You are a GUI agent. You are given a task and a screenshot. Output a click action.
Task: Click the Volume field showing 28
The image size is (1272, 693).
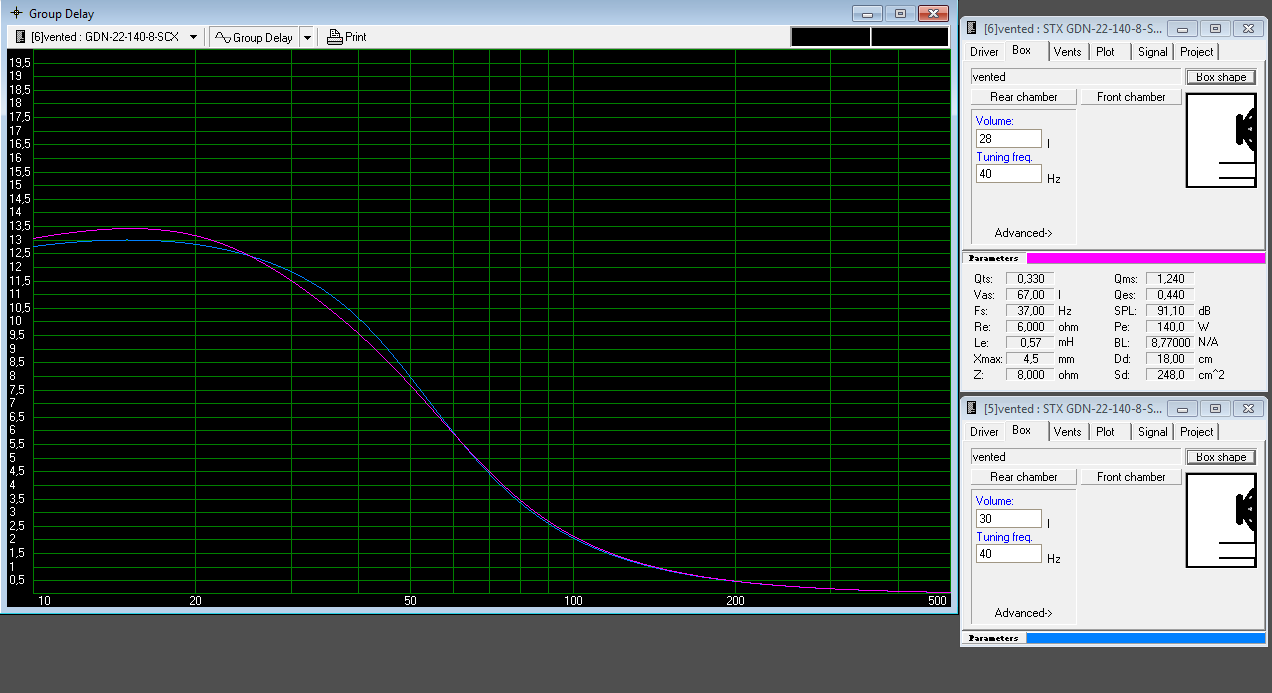pyautogui.click(x=1008, y=139)
